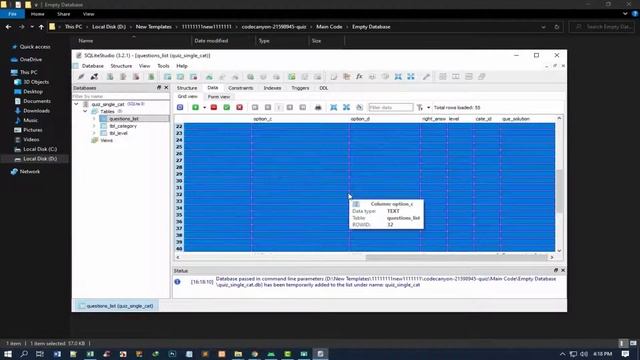Select row number 32 header
Image resolution: width=640 pixels, height=360 pixels.
(179, 195)
